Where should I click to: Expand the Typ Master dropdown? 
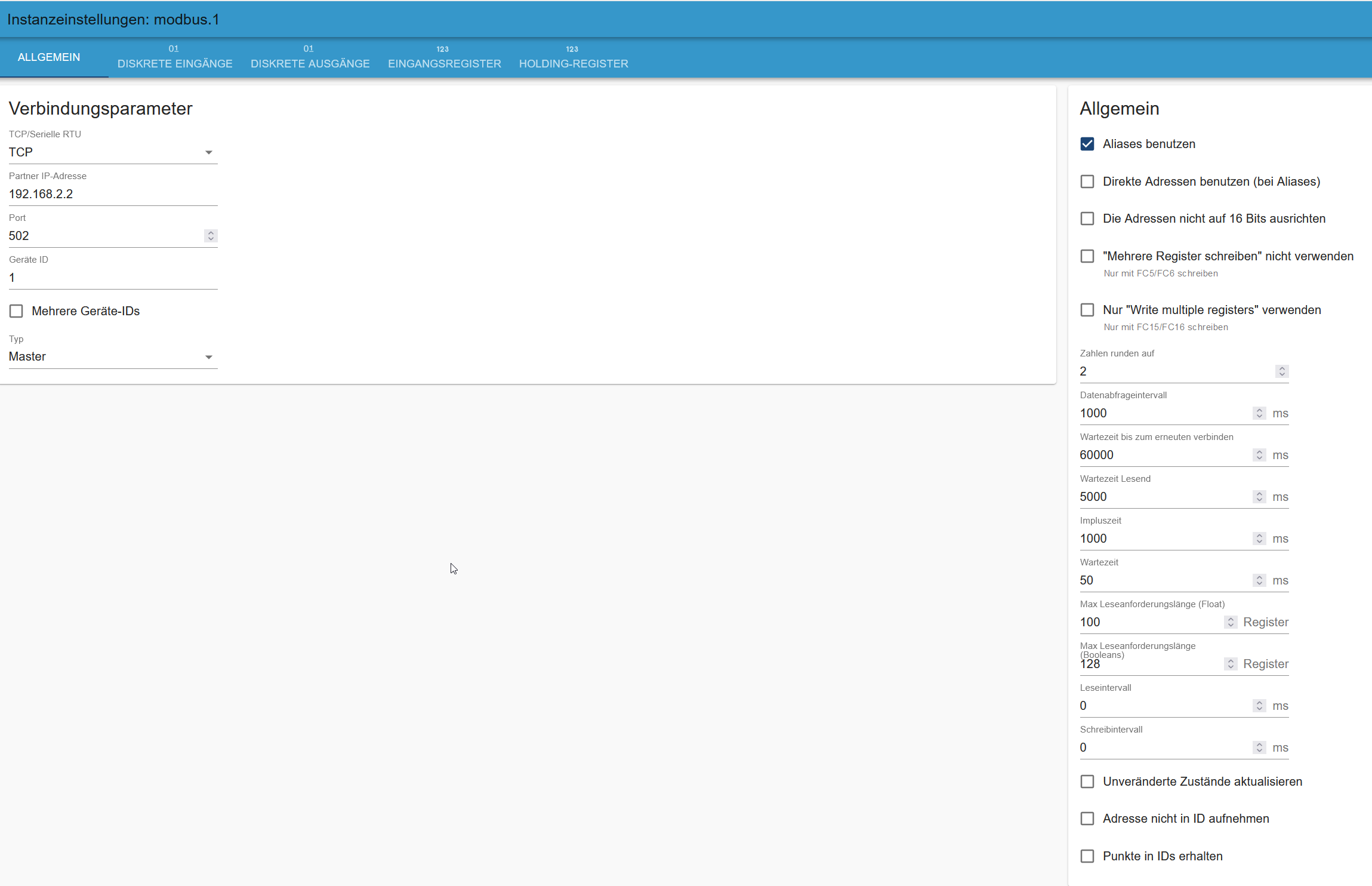point(113,356)
